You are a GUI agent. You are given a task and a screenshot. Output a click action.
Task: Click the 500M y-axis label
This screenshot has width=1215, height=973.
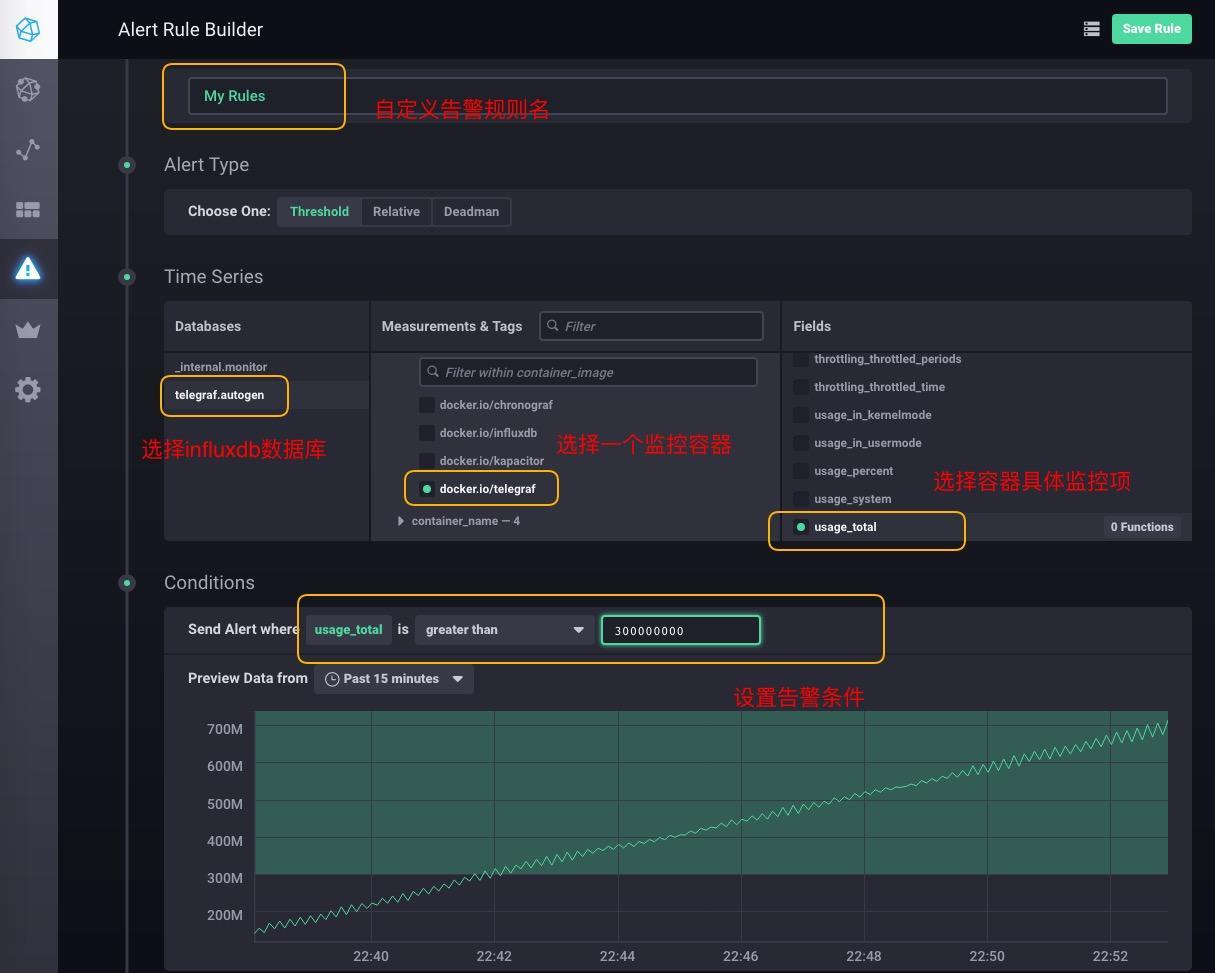(x=225, y=804)
